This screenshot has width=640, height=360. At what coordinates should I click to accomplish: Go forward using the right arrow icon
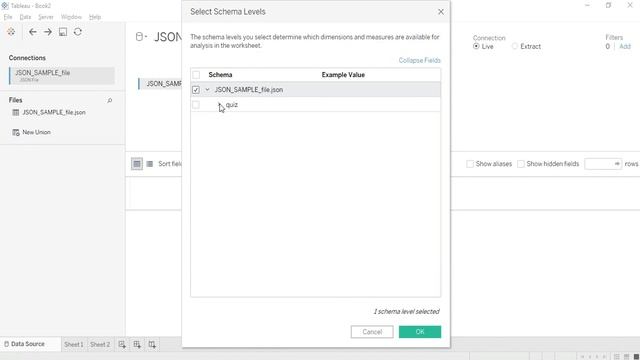pyautogui.click(x=48, y=32)
